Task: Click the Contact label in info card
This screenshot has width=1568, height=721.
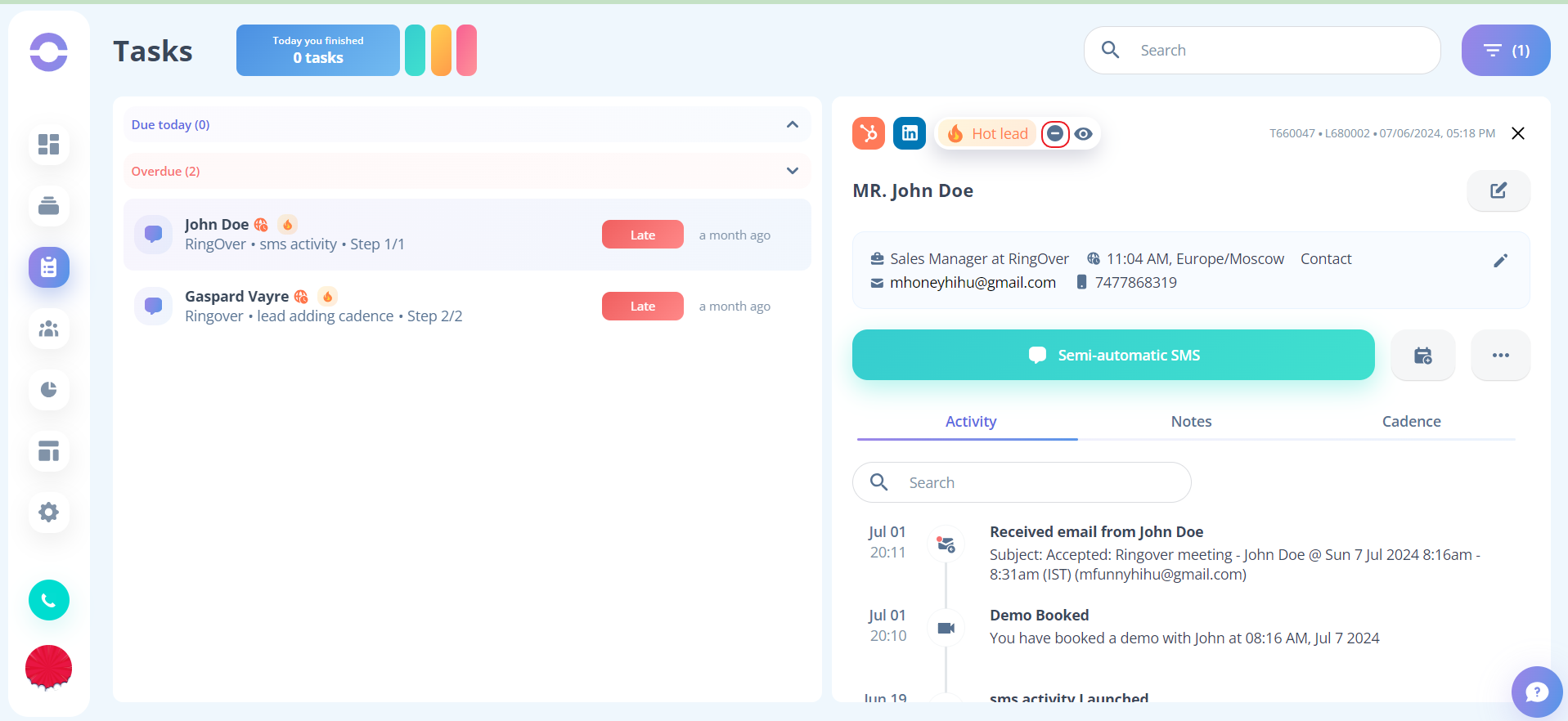Action: [1326, 258]
